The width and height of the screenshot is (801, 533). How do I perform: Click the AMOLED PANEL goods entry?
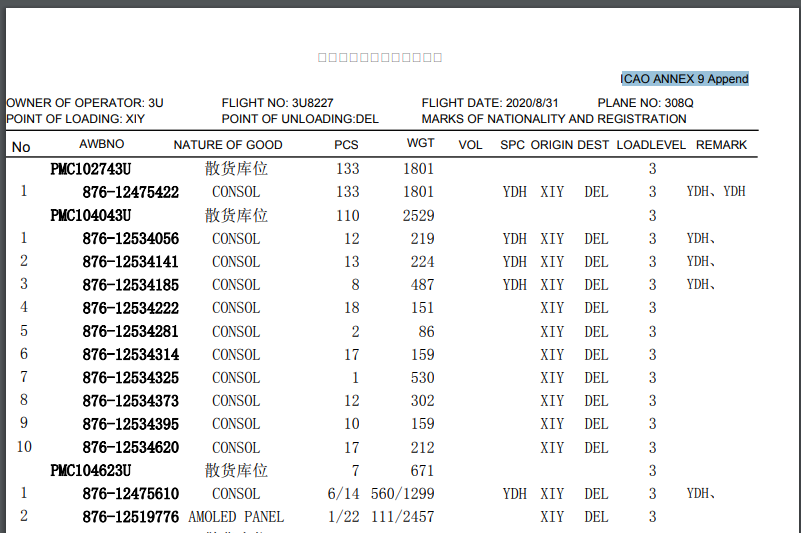(236, 517)
